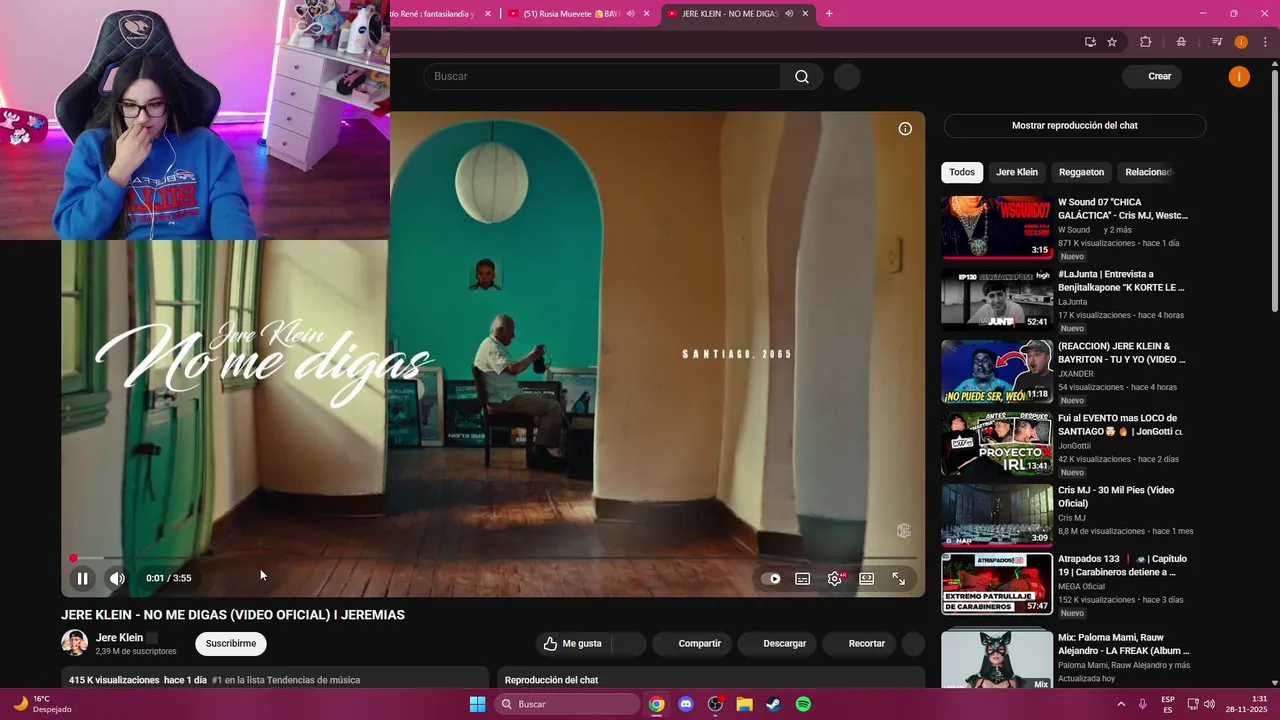Open Chrome media controls icon
Viewport: 1280px width, 720px height.
pos(1217,42)
